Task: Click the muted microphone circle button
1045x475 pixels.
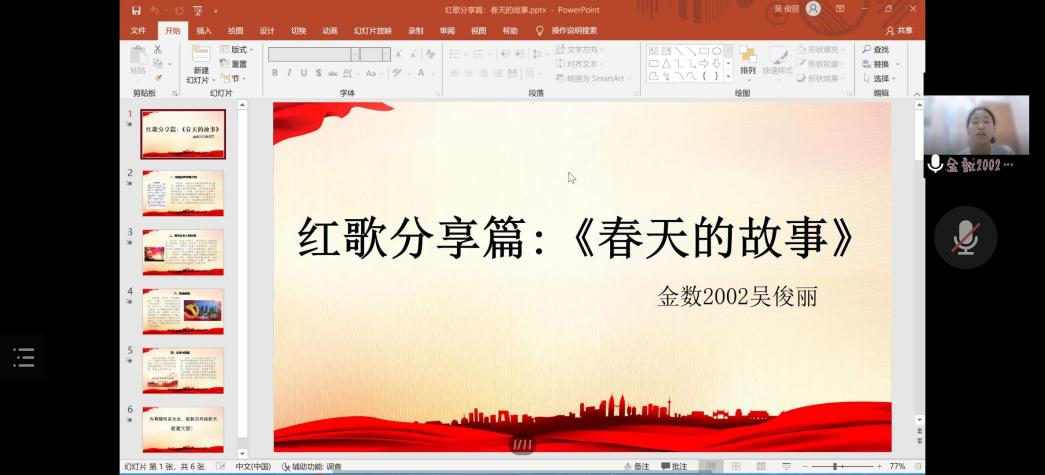Action: 965,237
